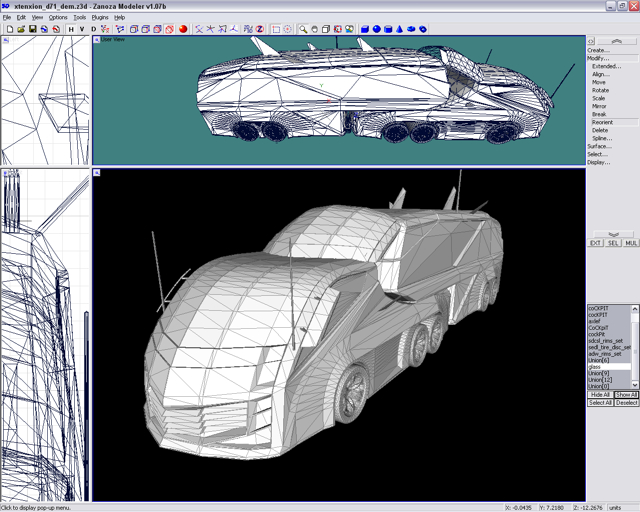The height and width of the screenshot is (512, 640).
Task: Open the Plugins menu
Action: pos(100,17)
